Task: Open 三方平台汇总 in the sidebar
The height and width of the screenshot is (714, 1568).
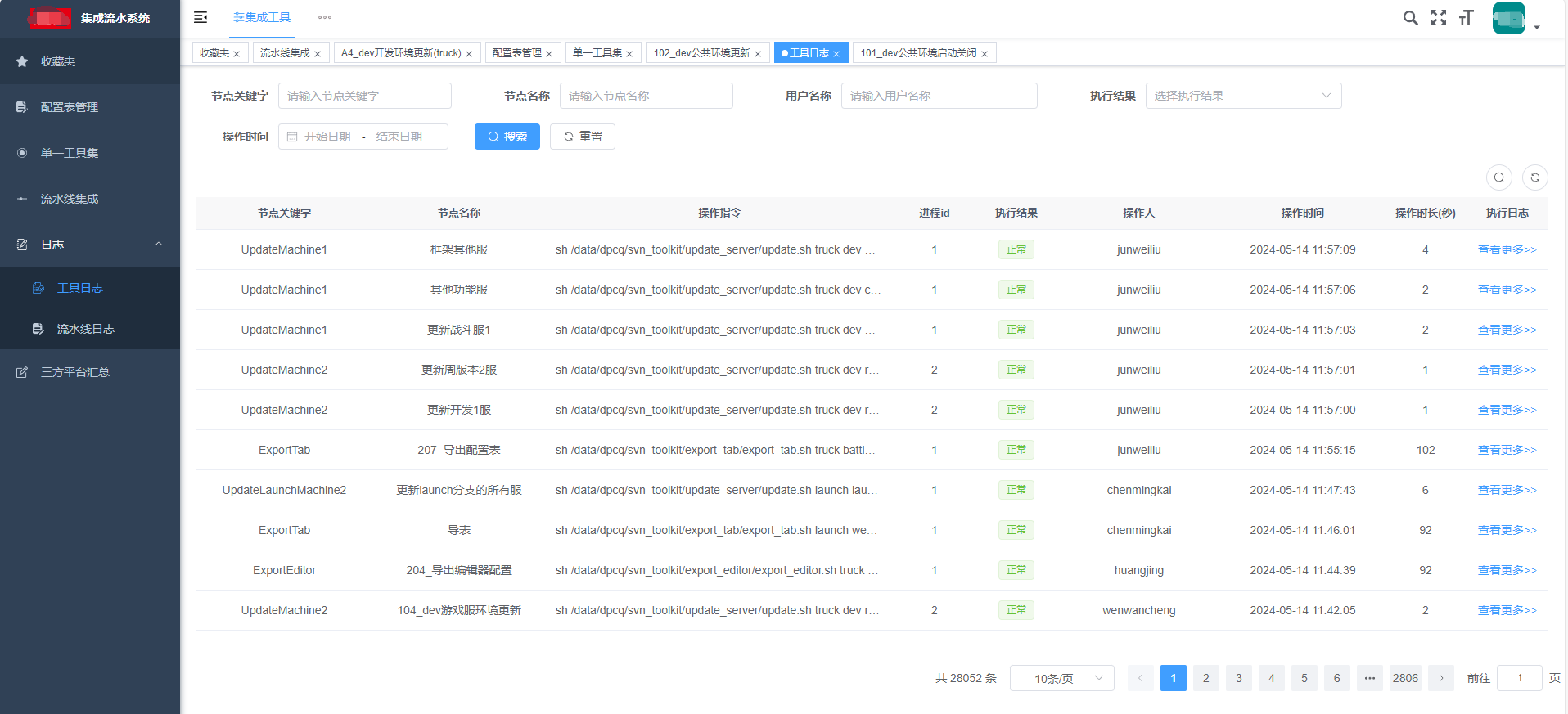Action: 90,372
